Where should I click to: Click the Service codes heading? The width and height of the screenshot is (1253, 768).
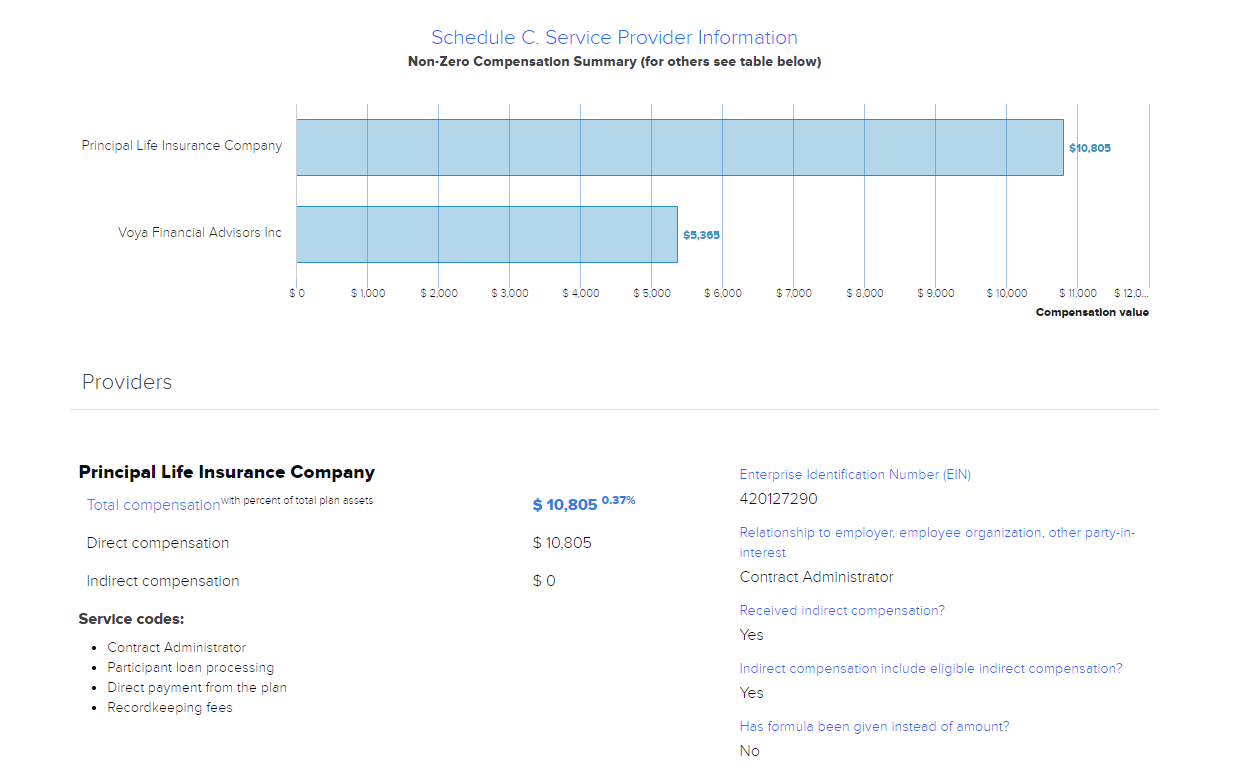tap(131, 619)
